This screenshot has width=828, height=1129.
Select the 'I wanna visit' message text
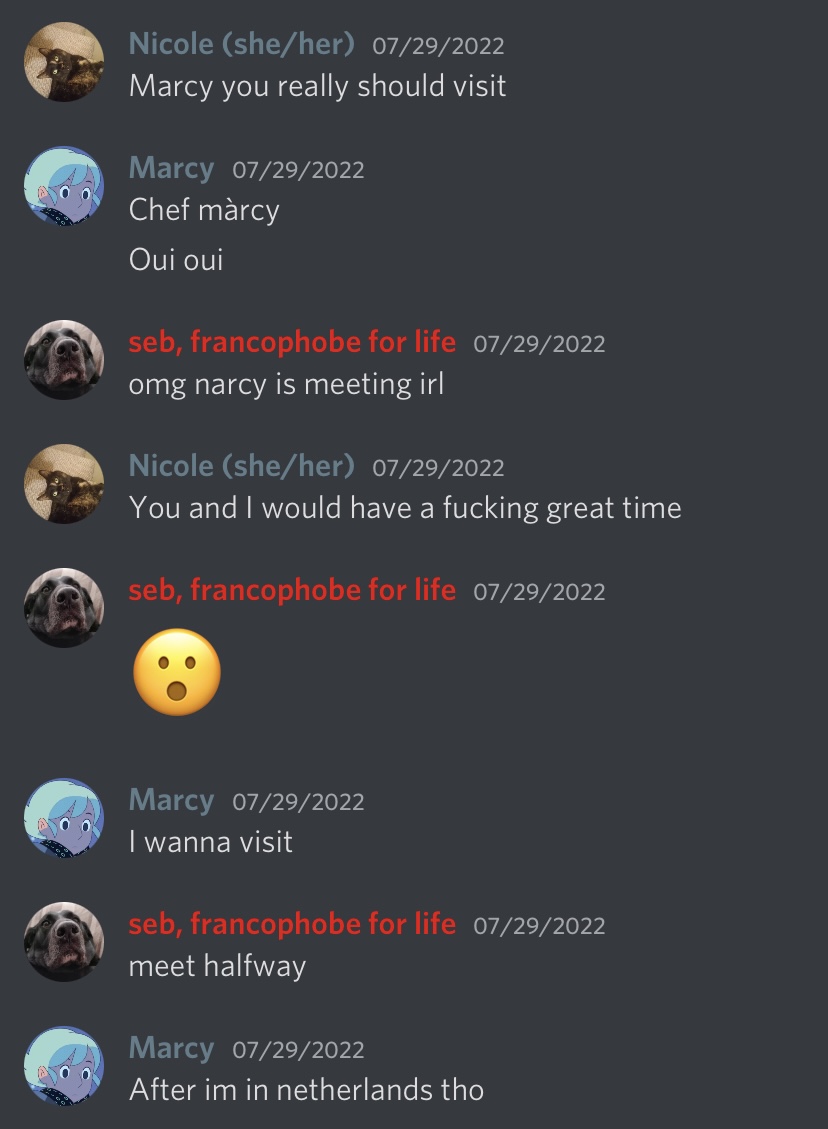pyautogui.click(x=211, y=842)
